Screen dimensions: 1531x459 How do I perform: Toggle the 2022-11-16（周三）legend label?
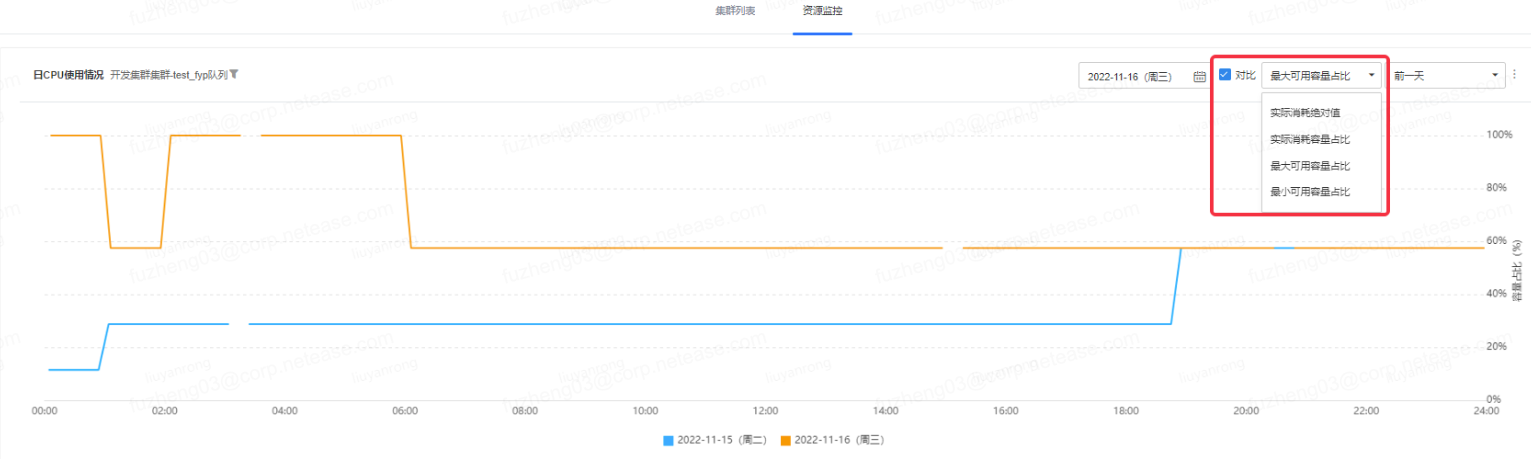coord(838,440)
